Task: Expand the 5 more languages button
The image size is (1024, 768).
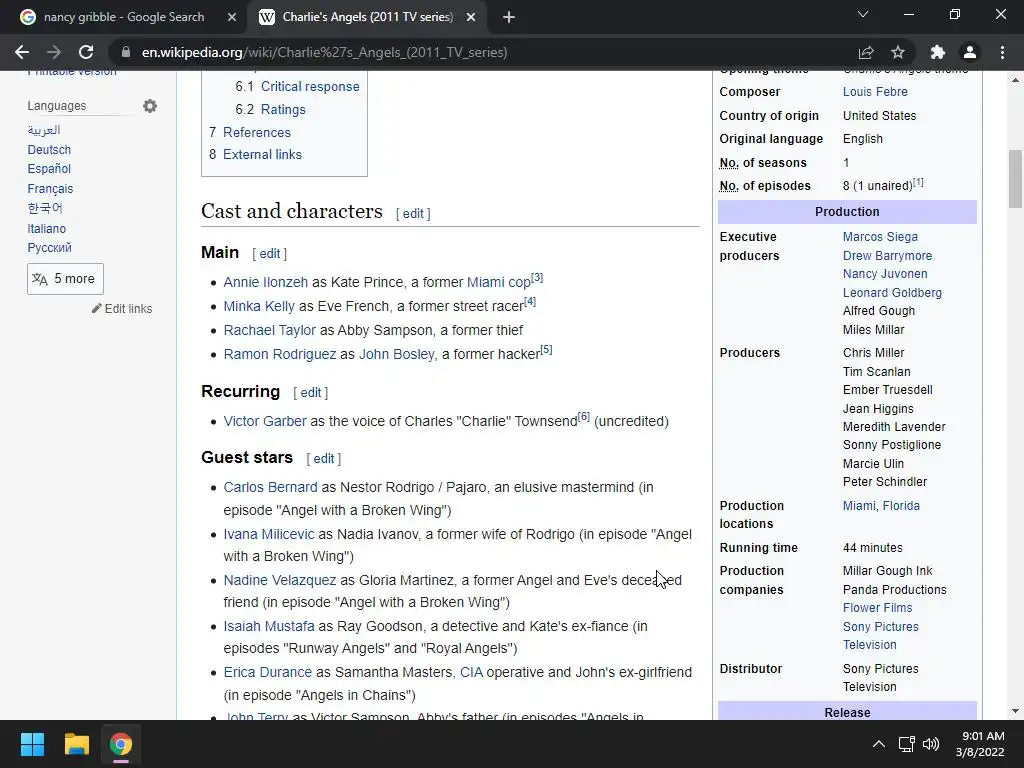Action: (65, 279)
